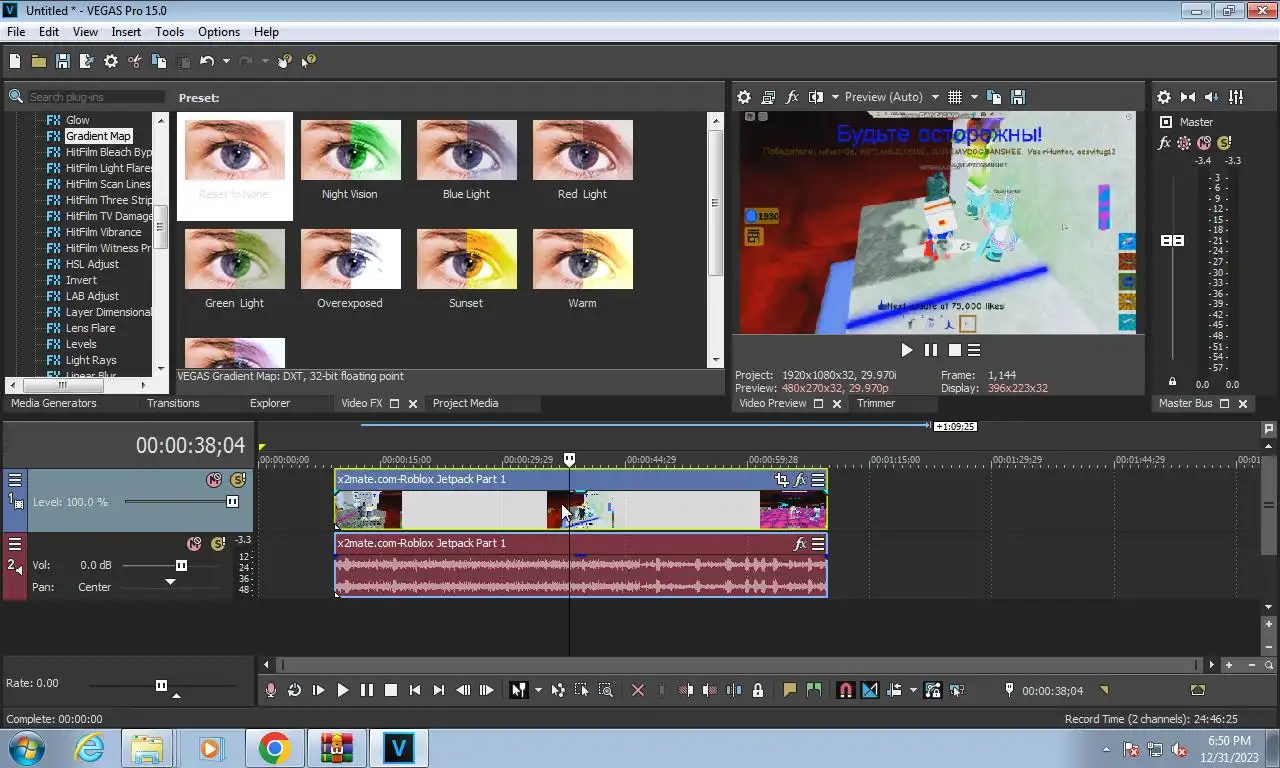Viewport: 1280px width, 768px height.
Task: Stop playback in the timeline transport bar
Action: (x=391, y=690)
